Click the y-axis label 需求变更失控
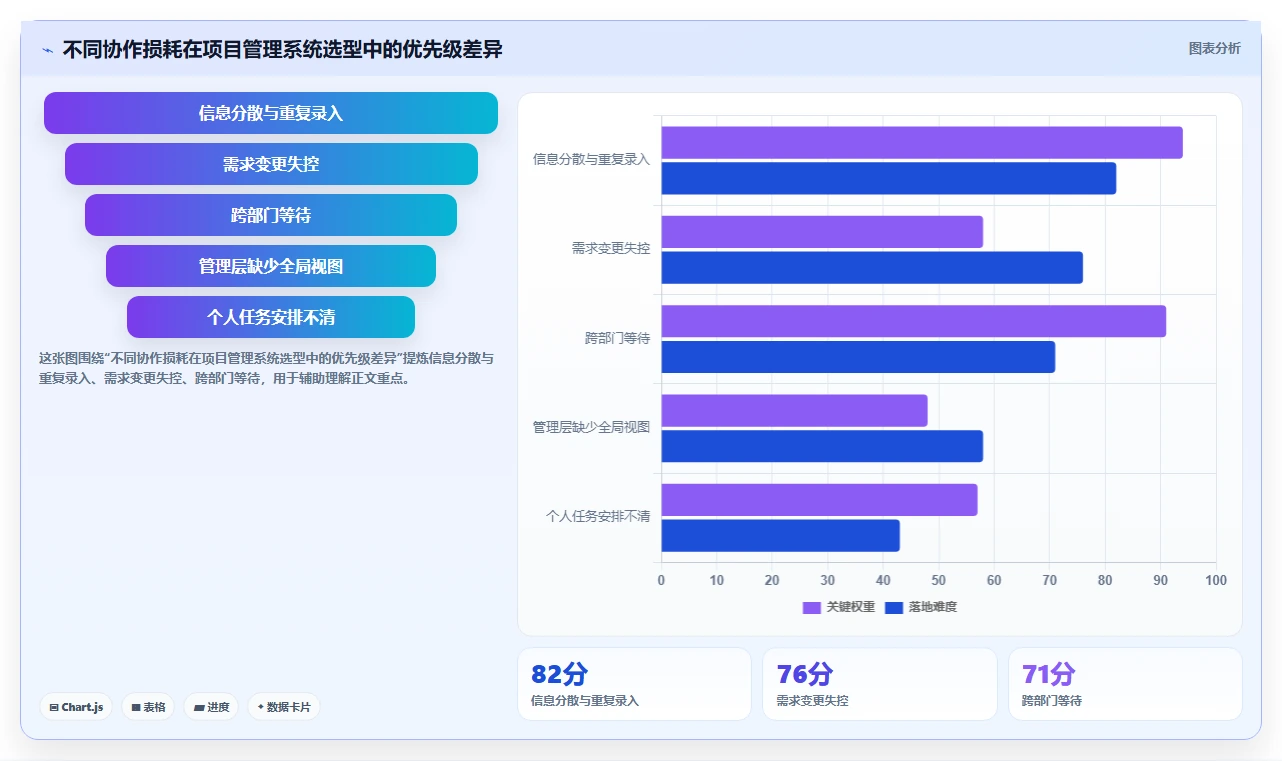Screen dimensions: 1282x761 coord(611,248)
